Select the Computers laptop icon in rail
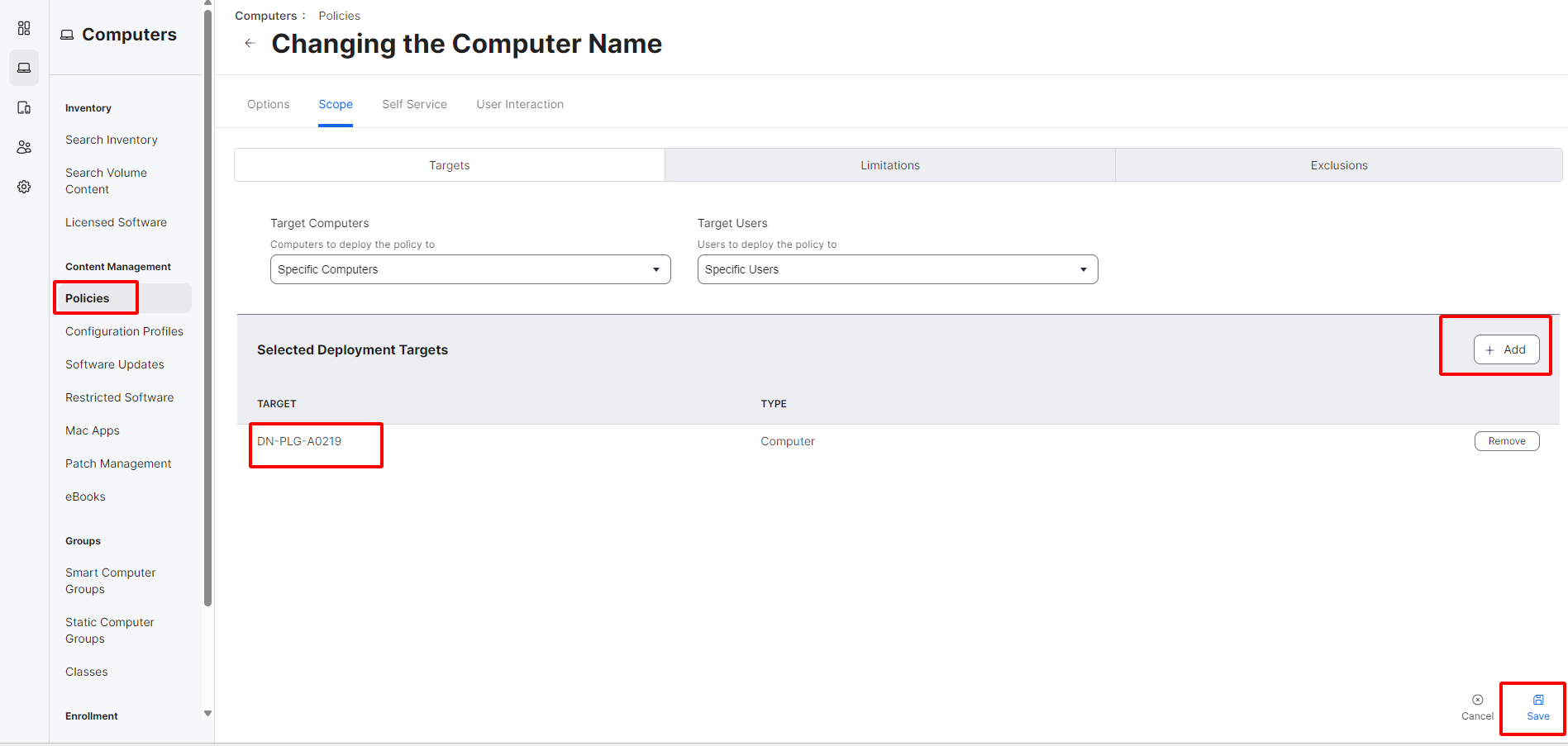Viewport: 1568px width, 746px height. coord(24,68)
